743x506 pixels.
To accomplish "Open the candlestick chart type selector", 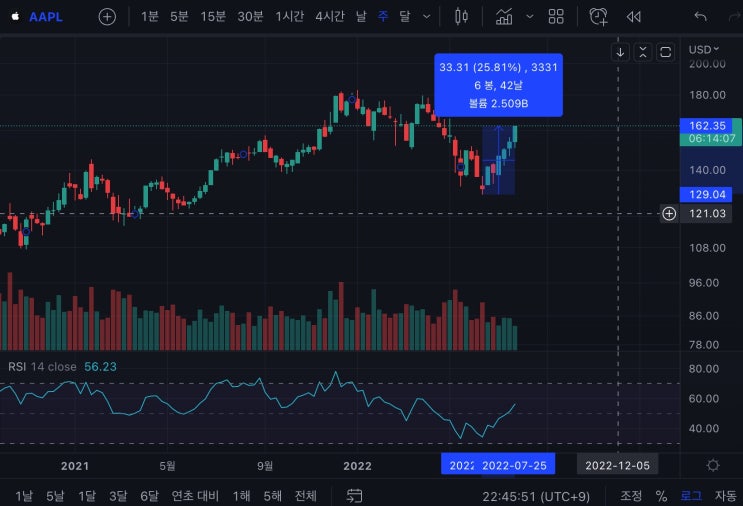I will (x=461, y=17).
